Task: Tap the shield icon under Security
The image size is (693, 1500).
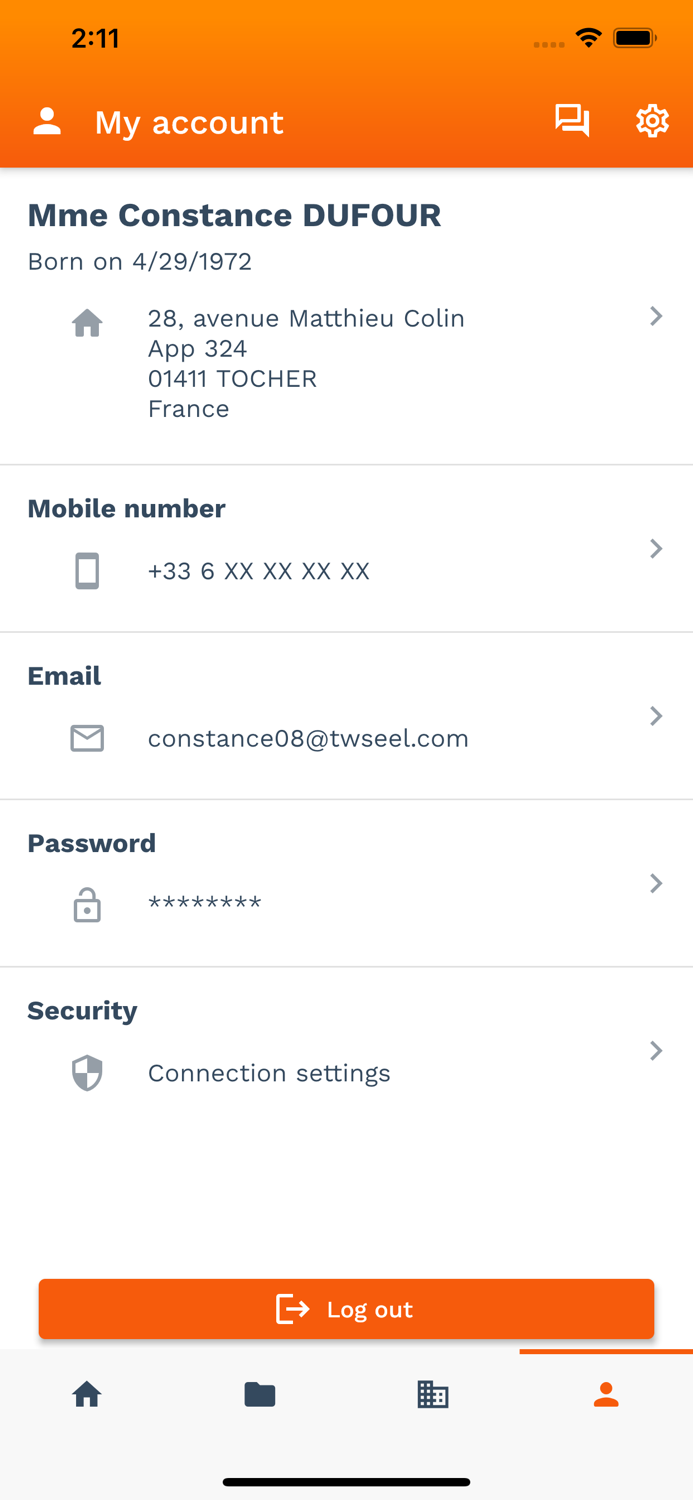Action: pos(87,1073)
